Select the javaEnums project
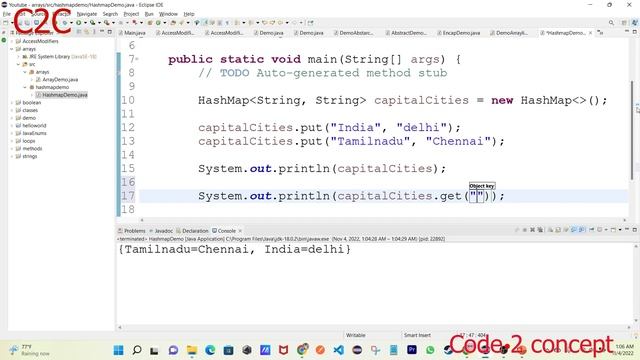The width and height of the screenshot is (640, 360). [x=34, y=133]
